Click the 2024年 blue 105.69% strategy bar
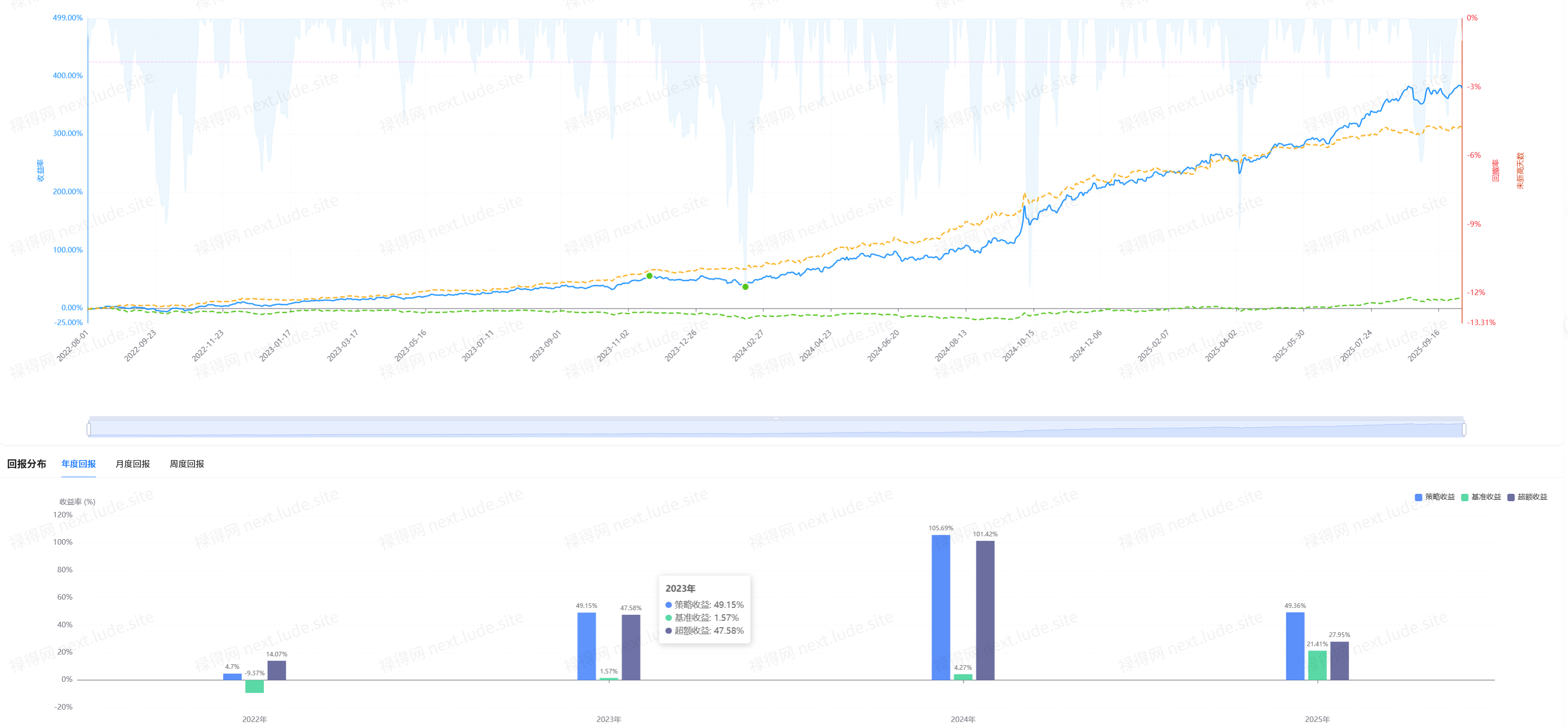 941,607
